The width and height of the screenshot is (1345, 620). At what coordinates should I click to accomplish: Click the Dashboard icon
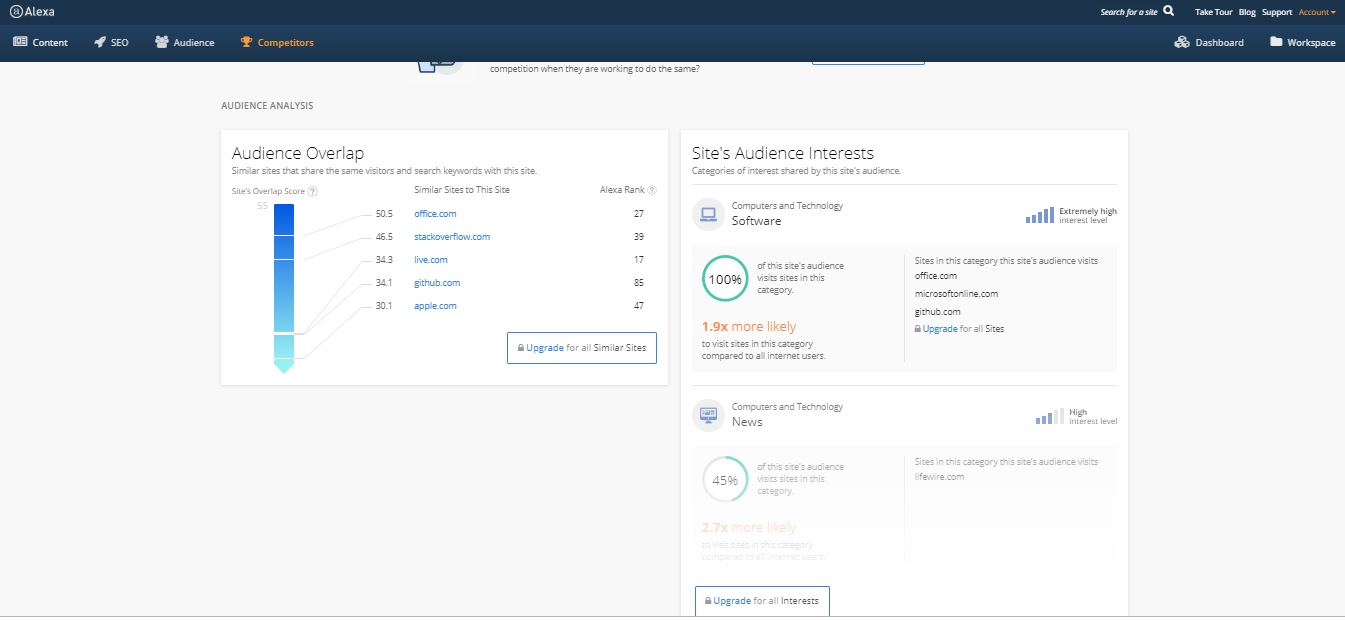tap(1182, 42)
